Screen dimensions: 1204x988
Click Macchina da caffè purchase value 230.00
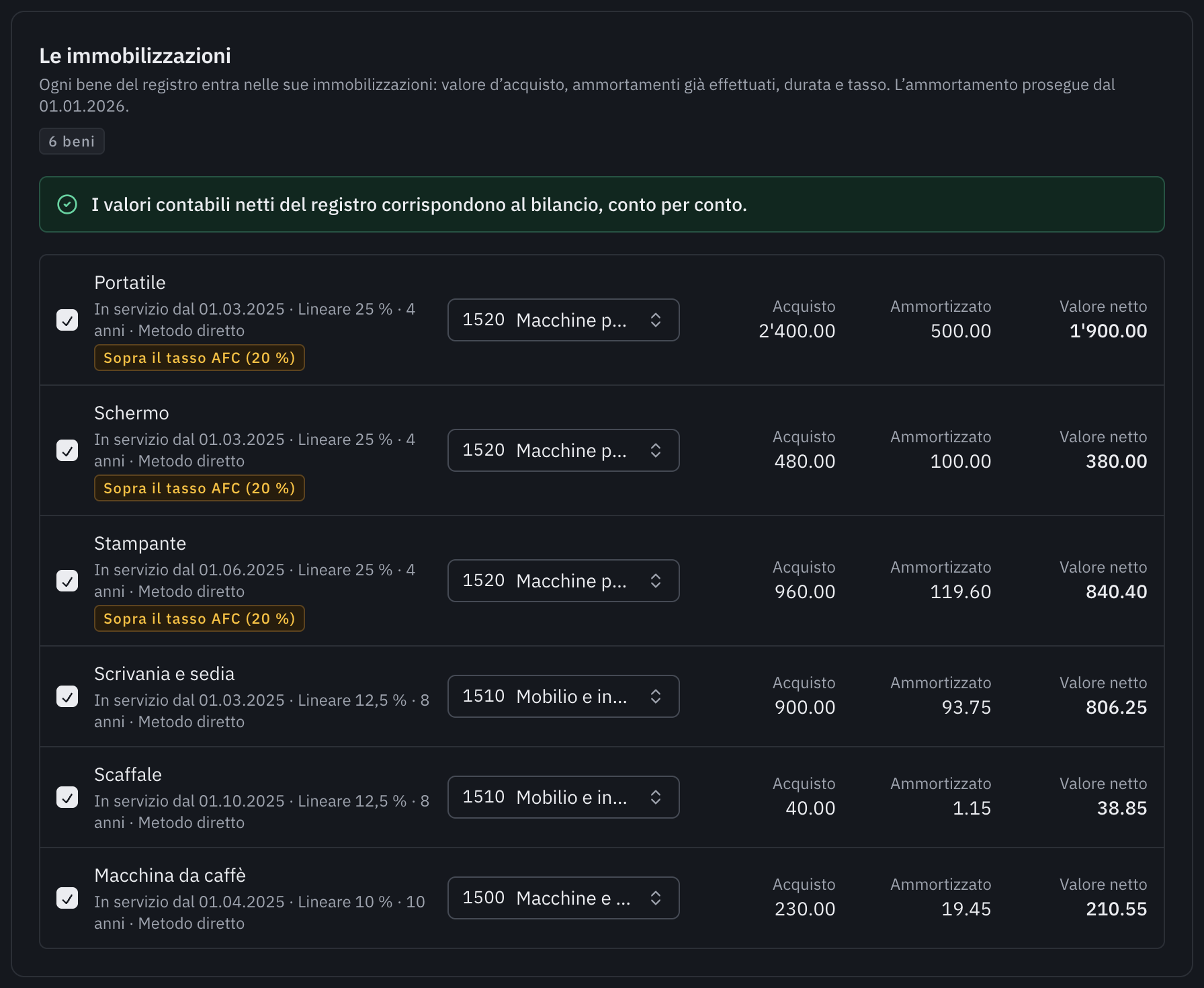point(805,909)
